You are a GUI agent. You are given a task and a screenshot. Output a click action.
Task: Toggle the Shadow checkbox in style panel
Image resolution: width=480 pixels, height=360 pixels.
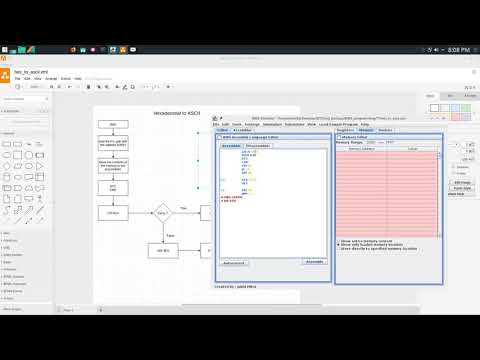click(x=454, y=167)
